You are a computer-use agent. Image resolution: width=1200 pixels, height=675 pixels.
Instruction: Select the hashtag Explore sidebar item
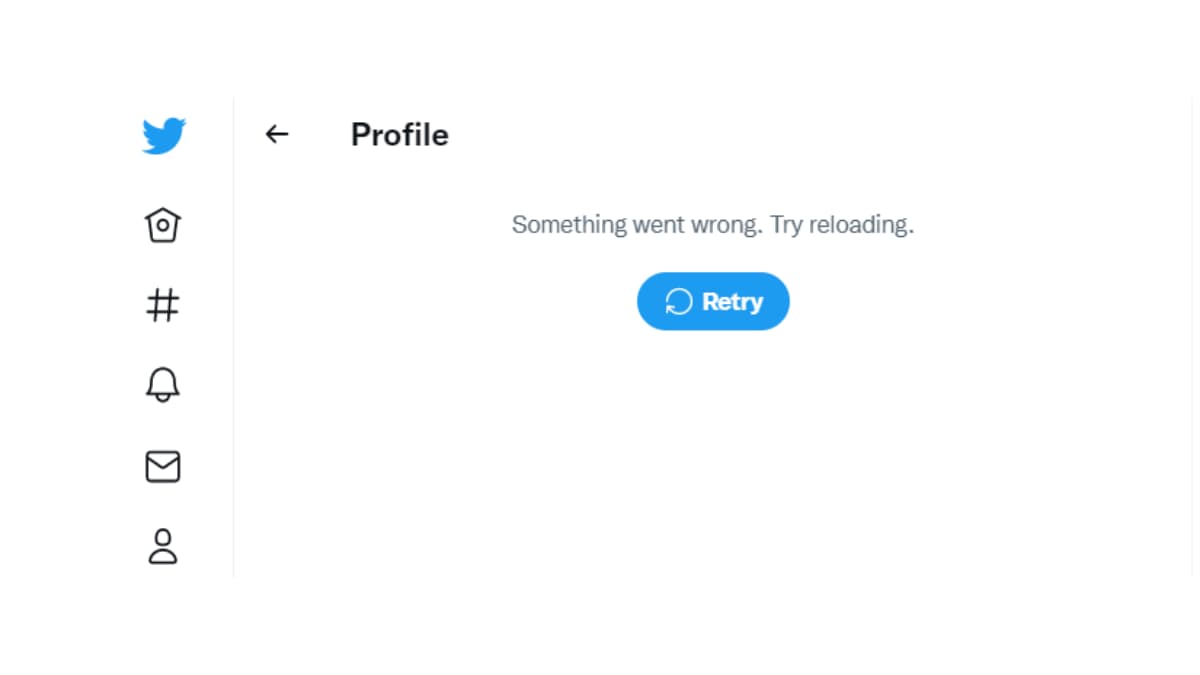[x=163, y=305]
